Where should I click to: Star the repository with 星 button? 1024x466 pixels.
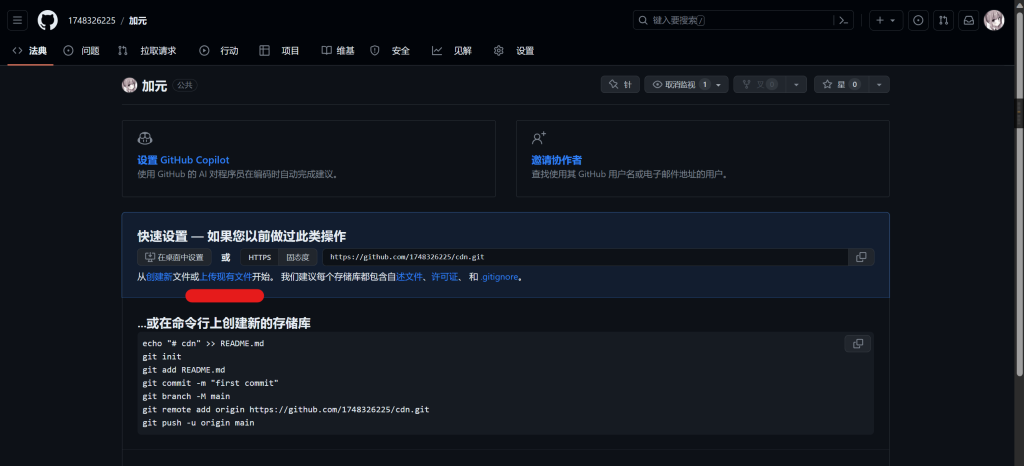841,85
